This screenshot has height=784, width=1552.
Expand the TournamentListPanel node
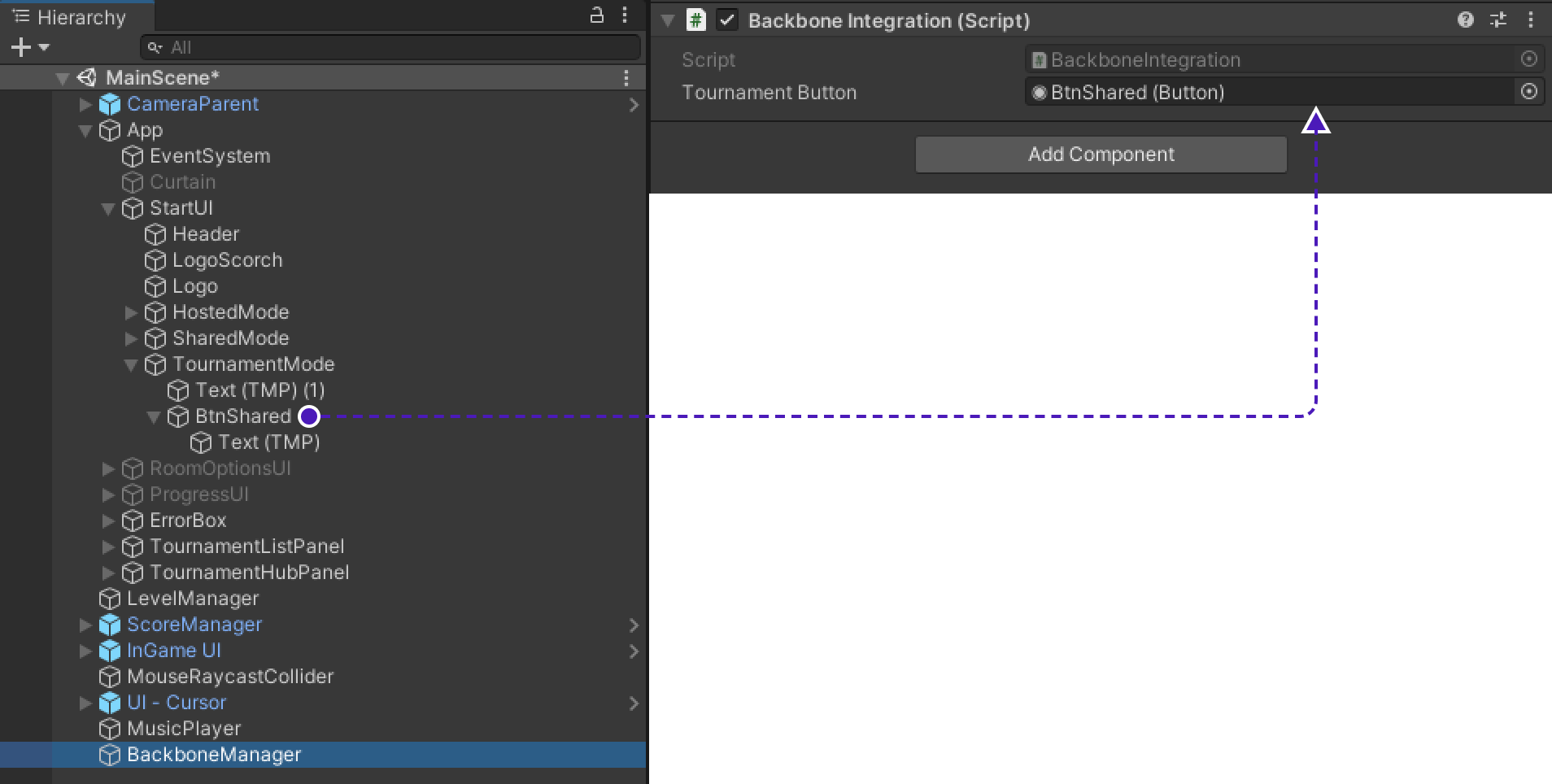107,547
